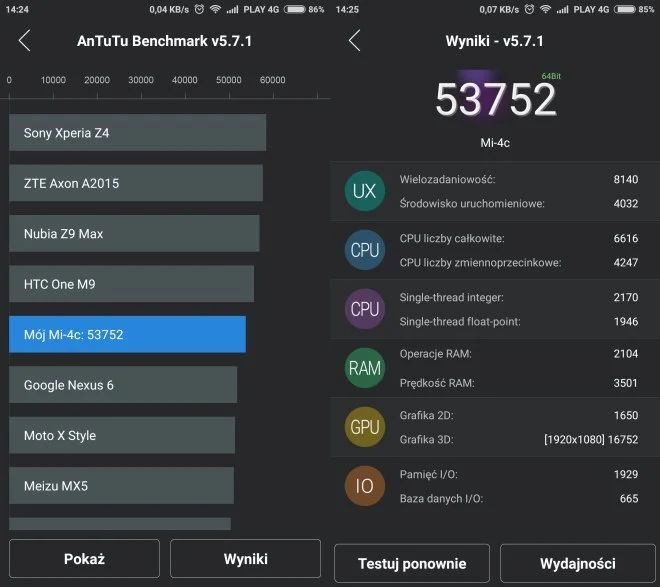The height and width of the screenshot is (587, 660).
Task: Tap Środowisko uruchomieniowe score row
Action: coord(519,204)
